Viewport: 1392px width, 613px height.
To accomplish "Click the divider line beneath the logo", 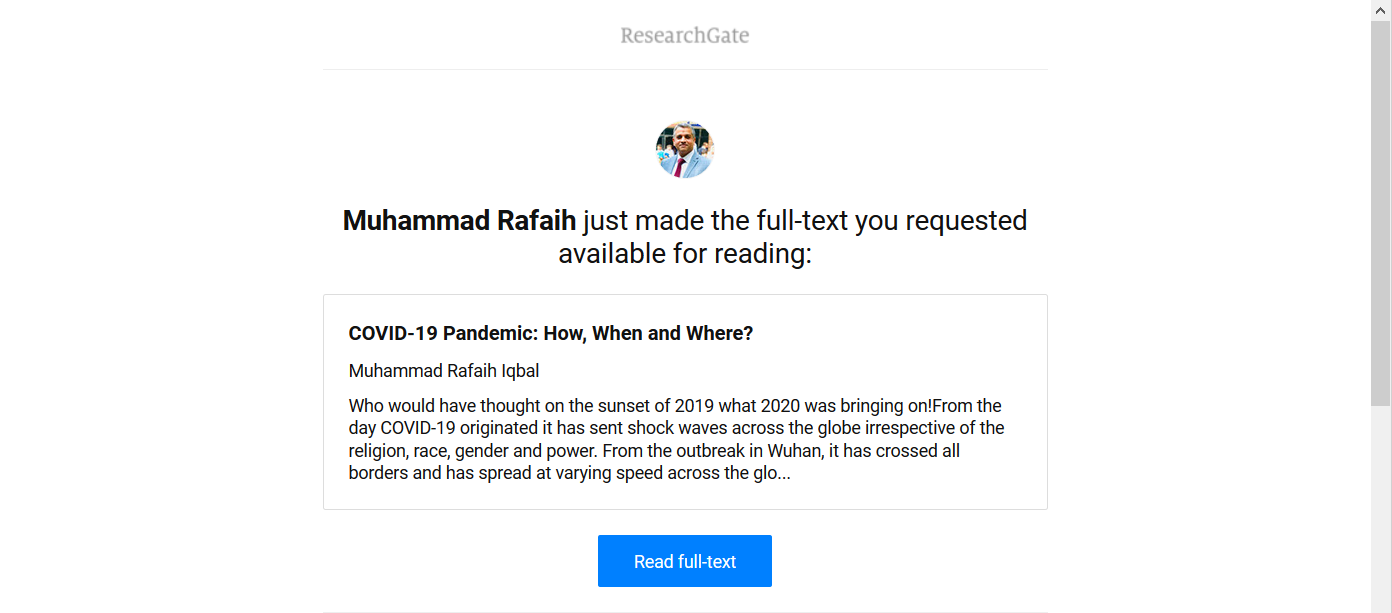I will point(684,69).
